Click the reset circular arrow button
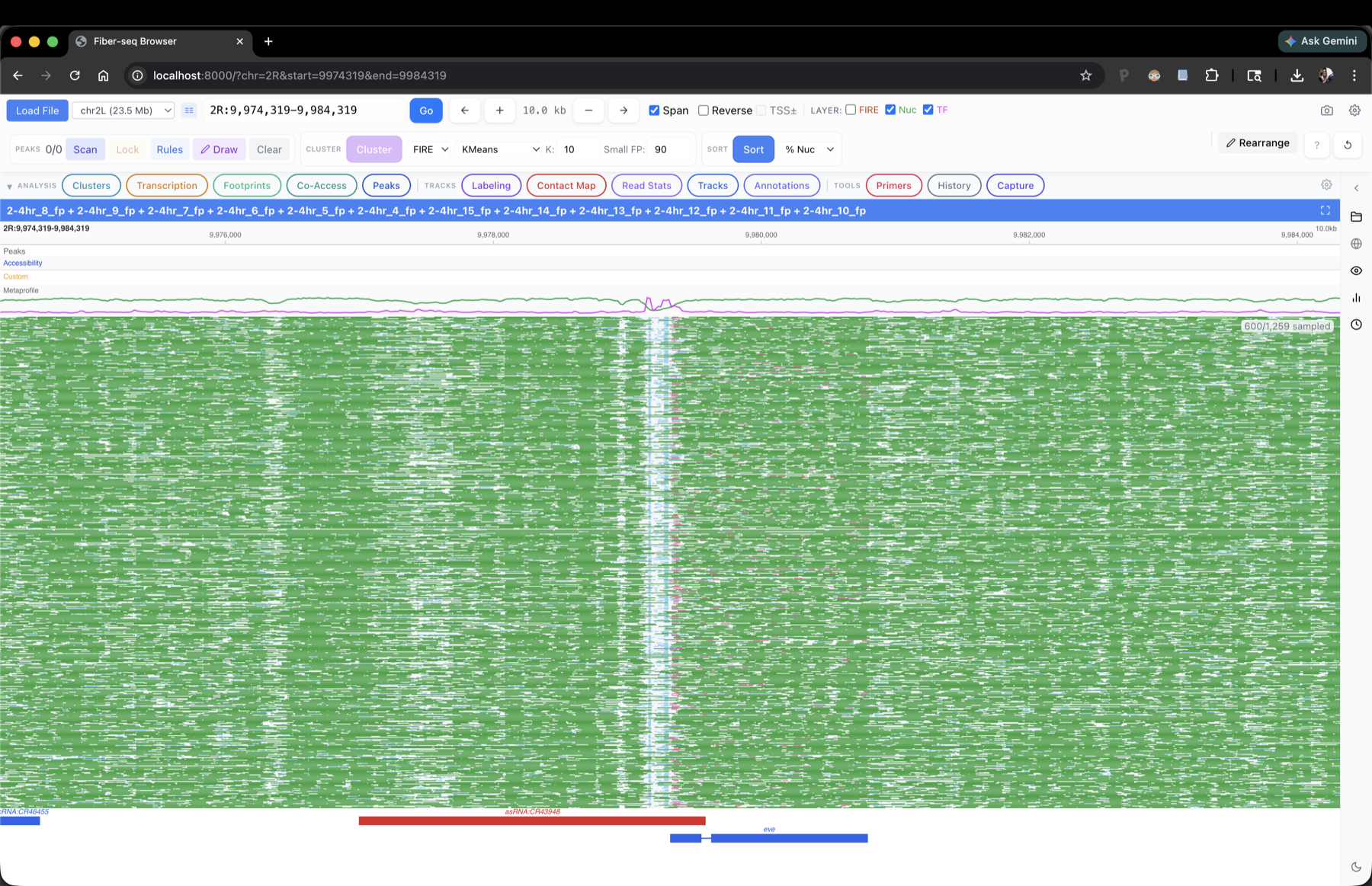The width and height of the screenshot is (1372, 886). tap(1348, 145)
